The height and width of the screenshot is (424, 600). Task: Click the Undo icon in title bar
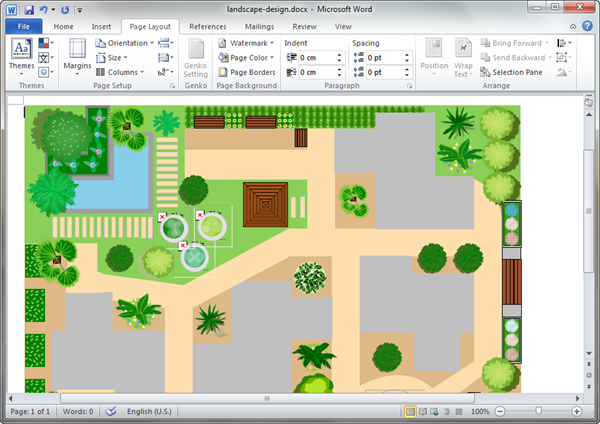tap(43, 9)
